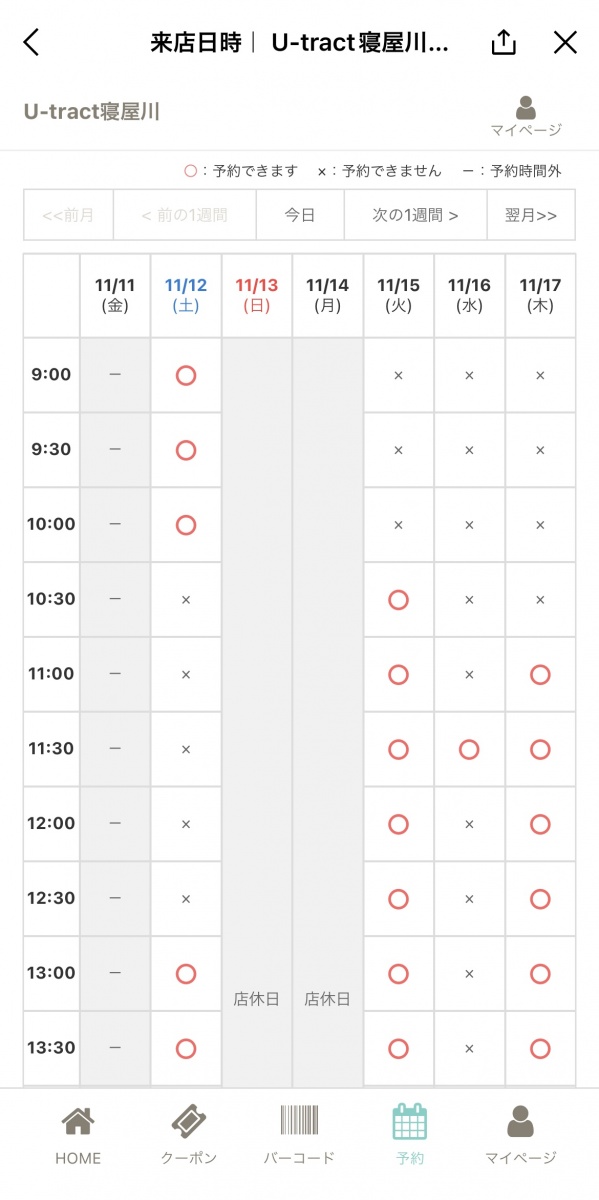Click the <<前月 previous month button
Image resolution: width=599 pixels, height=1200 pixels.
pyautogui.click(x=69, y=215)
